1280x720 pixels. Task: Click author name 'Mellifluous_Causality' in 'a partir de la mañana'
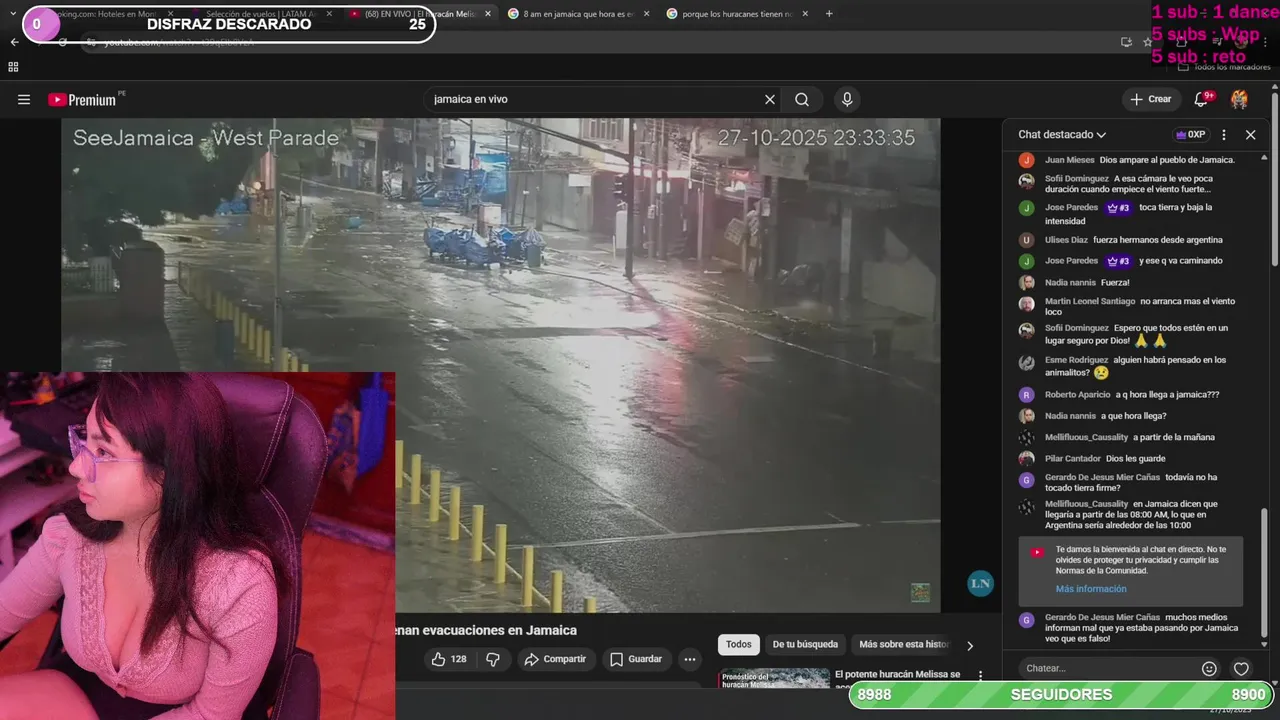[1086, 437]
